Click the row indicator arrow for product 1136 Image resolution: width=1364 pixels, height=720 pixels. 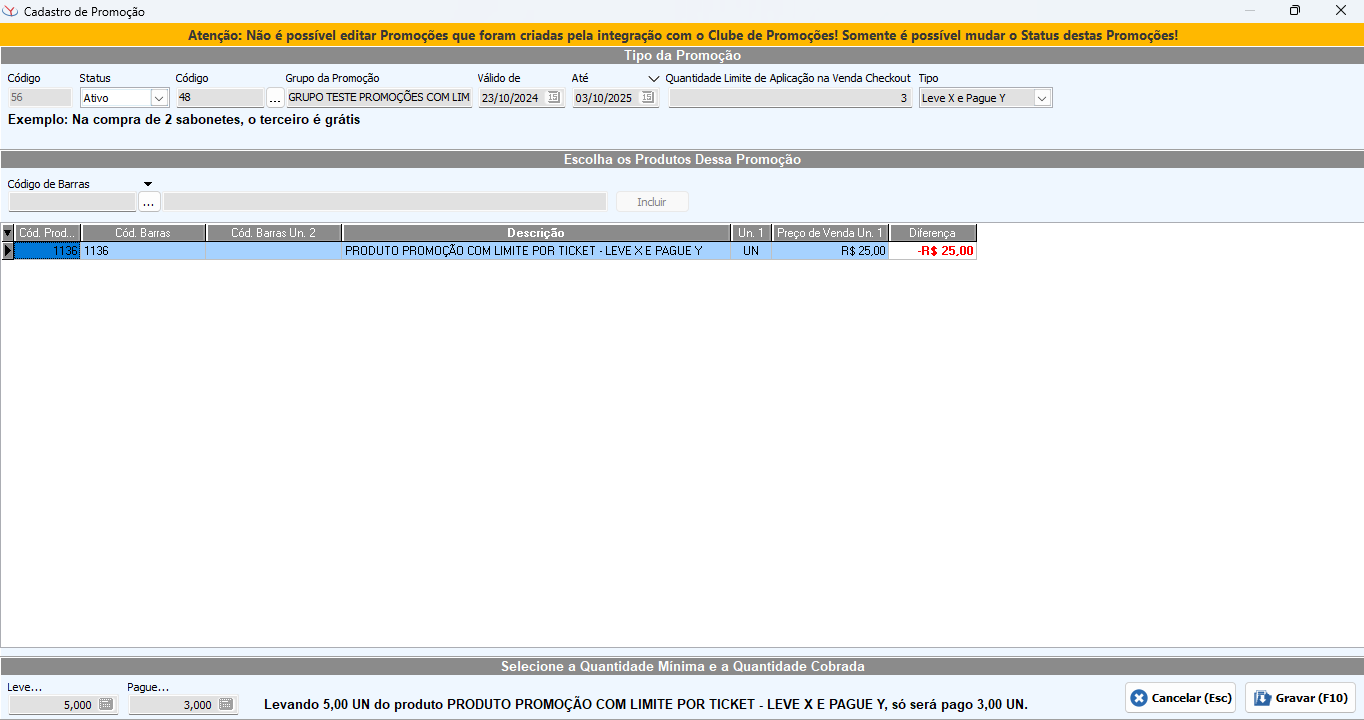[x=7, y=251]
